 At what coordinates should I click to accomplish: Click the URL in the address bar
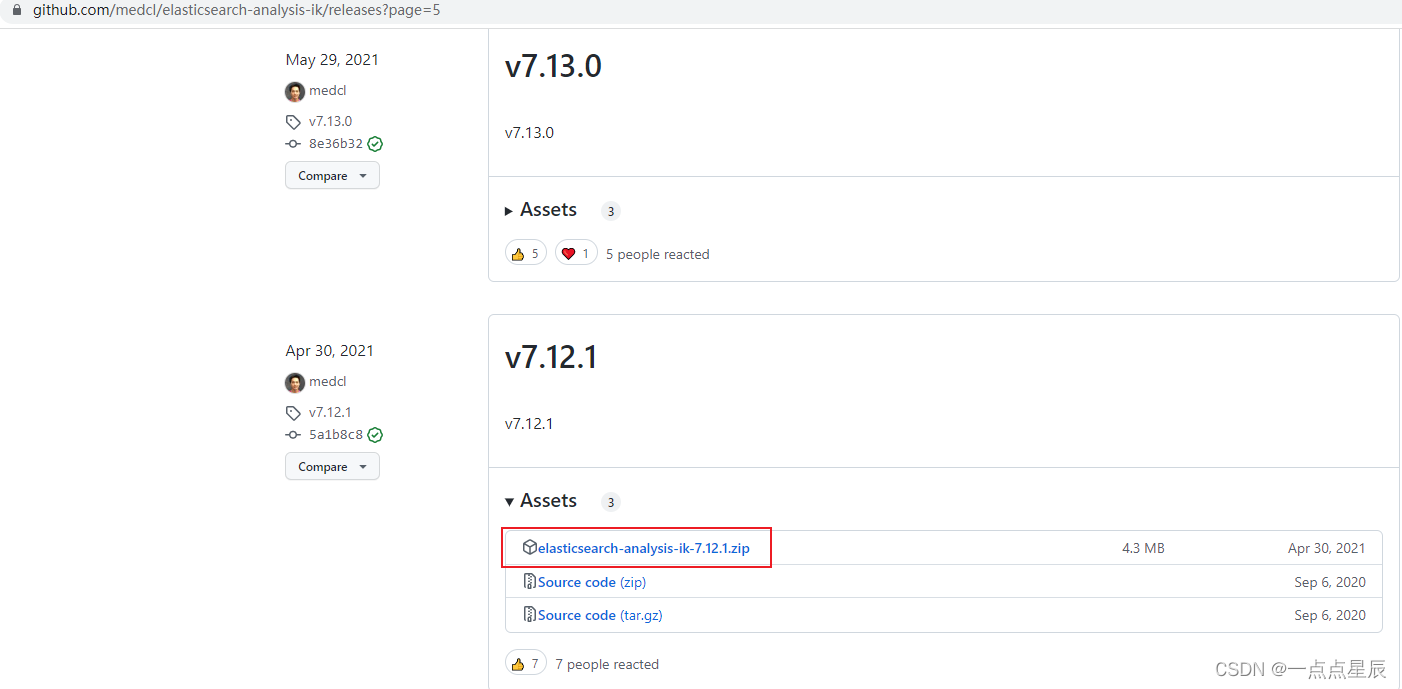point(236,10)
